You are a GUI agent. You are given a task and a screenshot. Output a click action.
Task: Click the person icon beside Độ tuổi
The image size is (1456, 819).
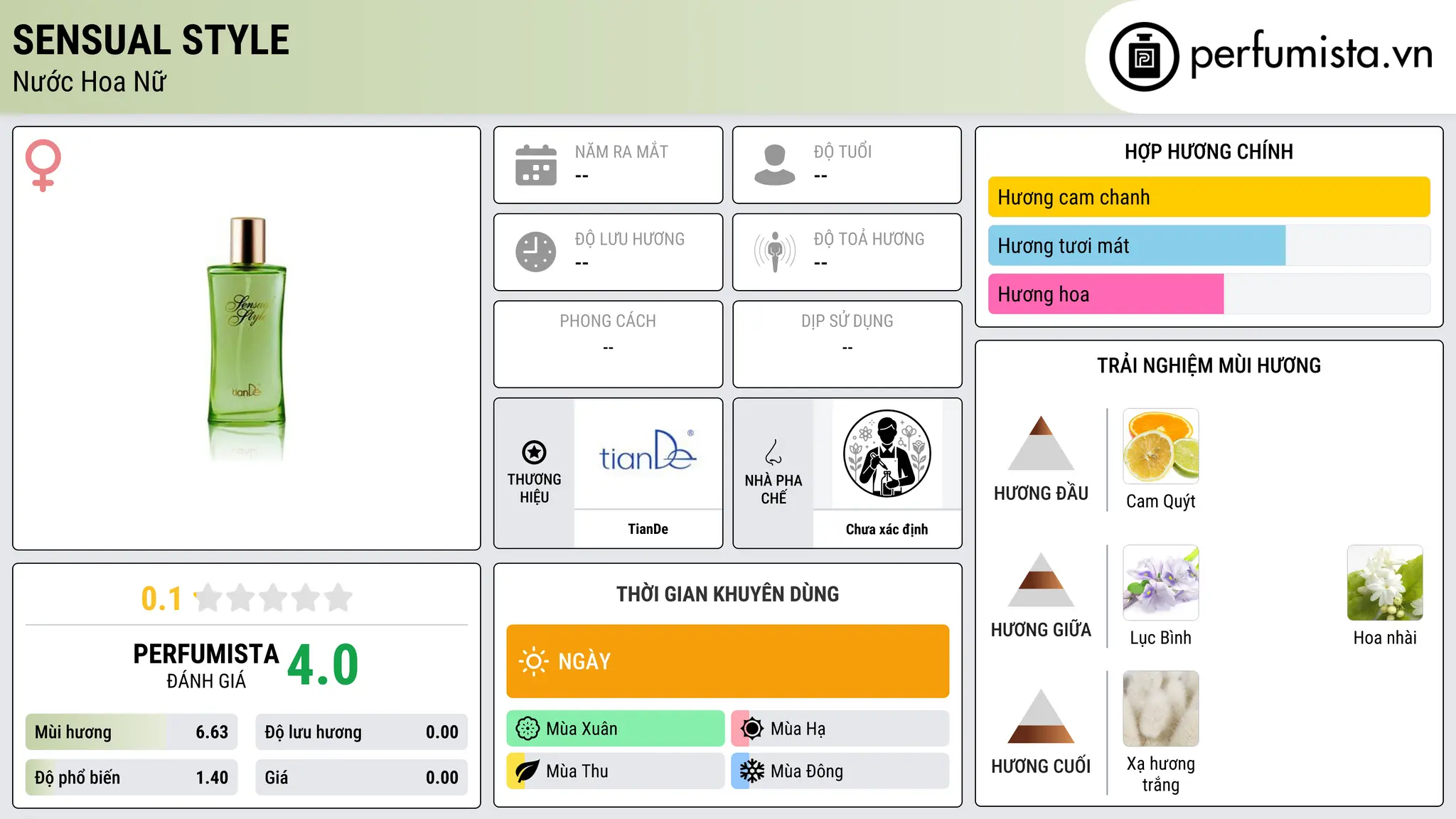tap(775, 165)
